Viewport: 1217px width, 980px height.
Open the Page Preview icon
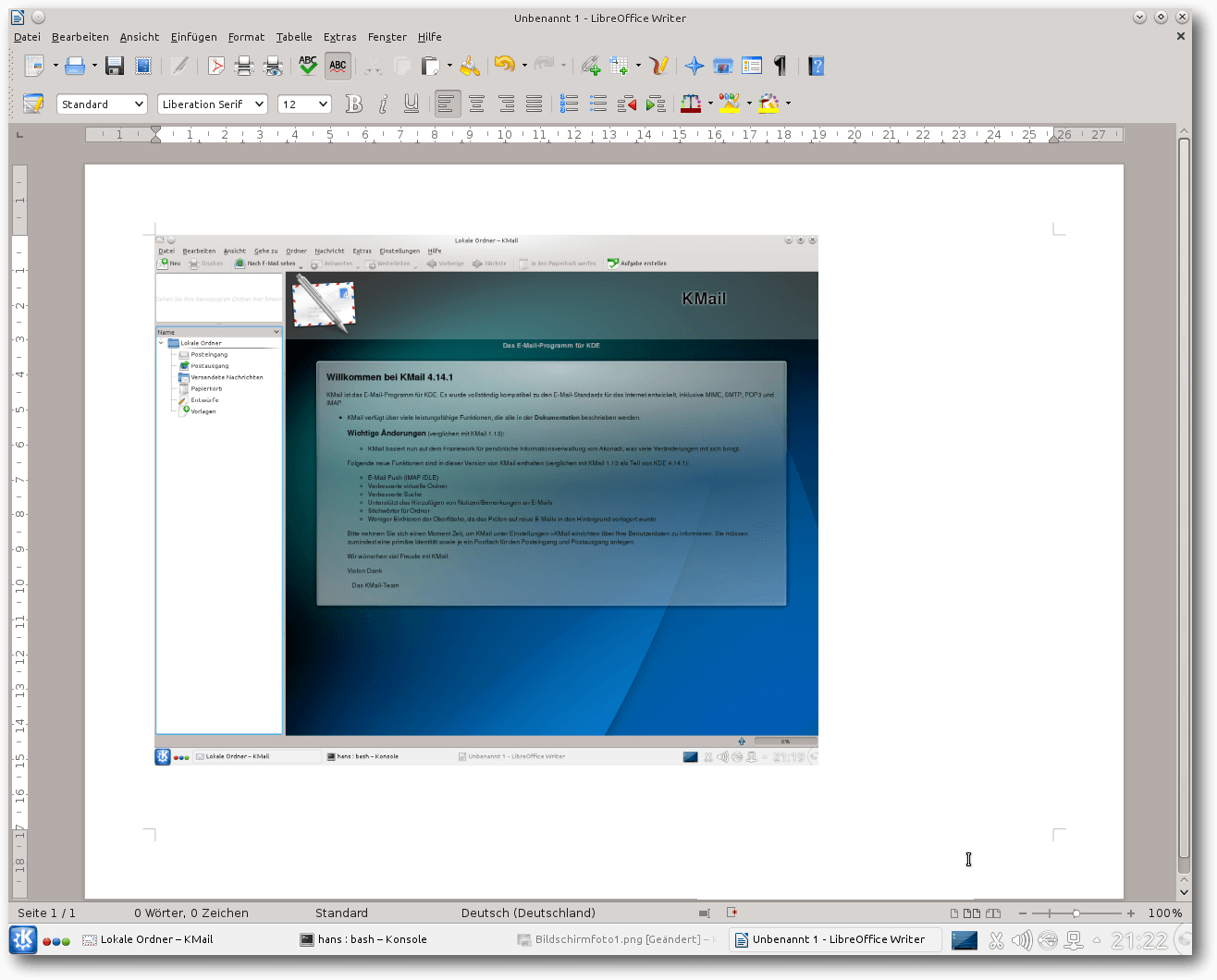(273, 66)
